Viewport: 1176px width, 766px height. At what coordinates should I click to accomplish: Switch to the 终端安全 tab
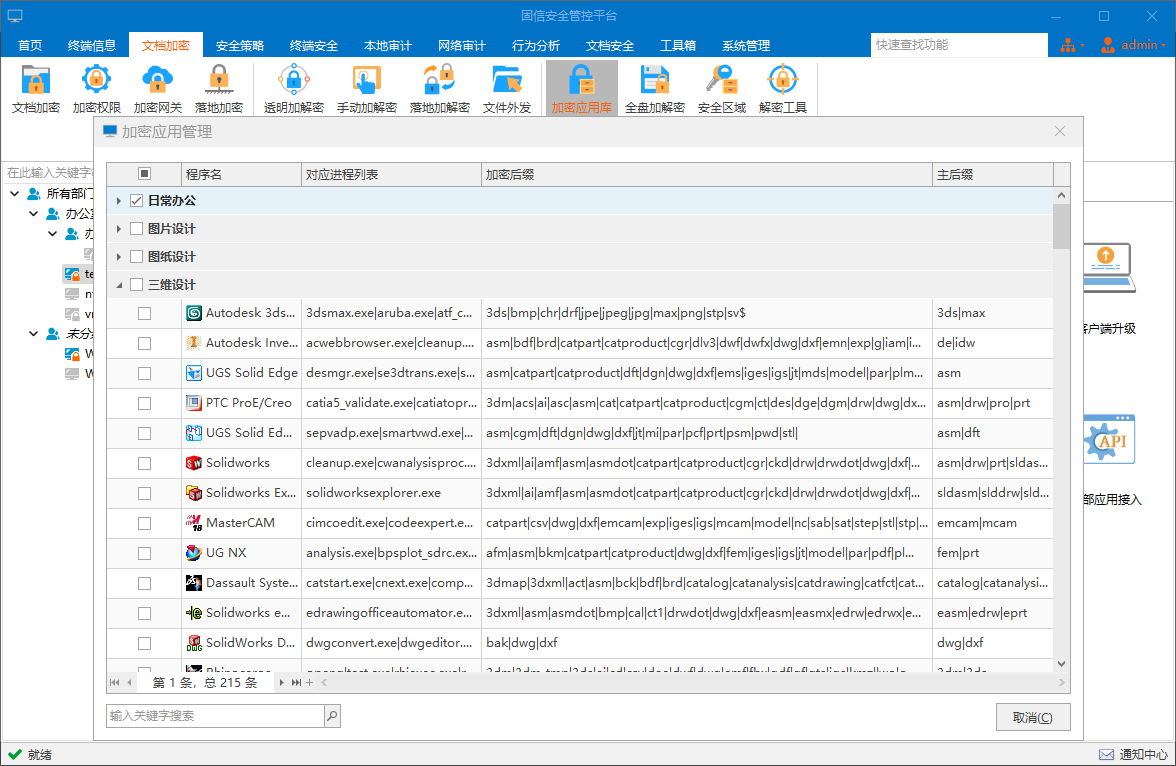[314, 45]
